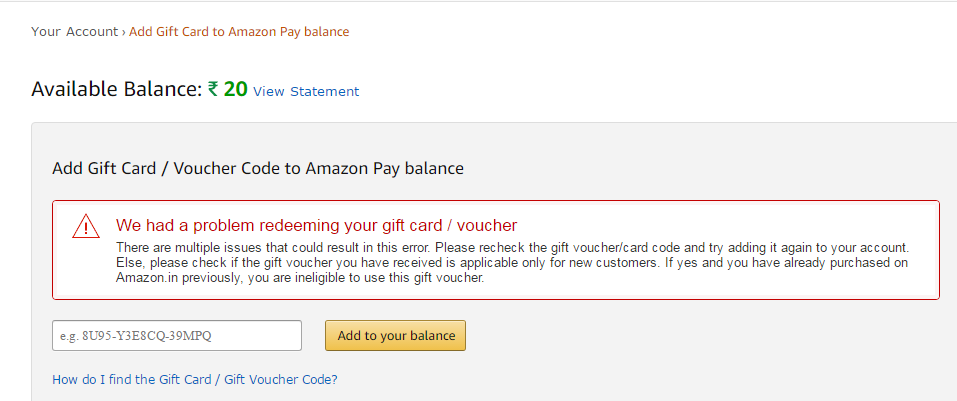Click the Available Balance label text
The image size is (957, 401).
click(116, 90)
